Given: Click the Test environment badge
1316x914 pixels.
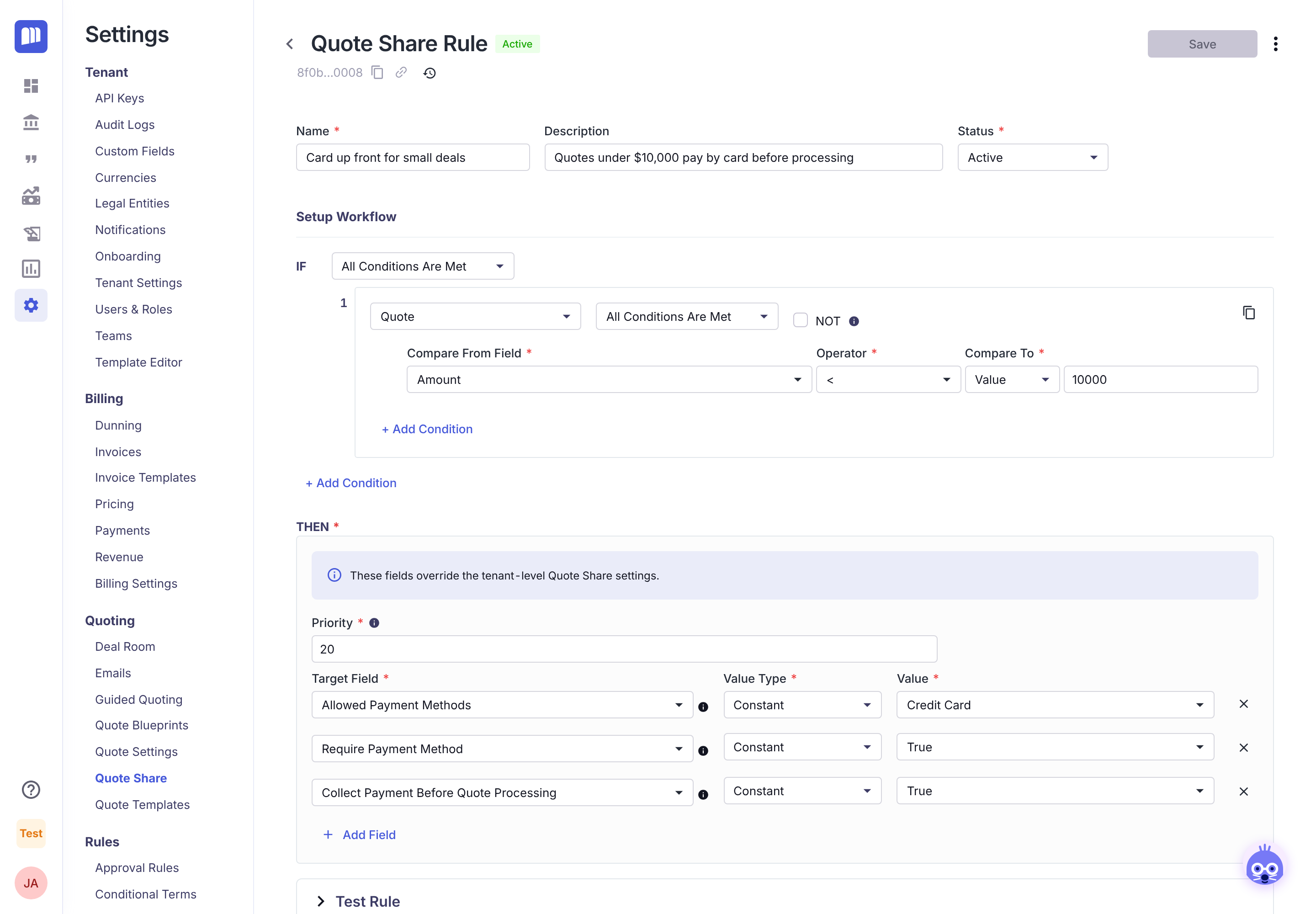Looking at the screenshot, I should 31,833.
